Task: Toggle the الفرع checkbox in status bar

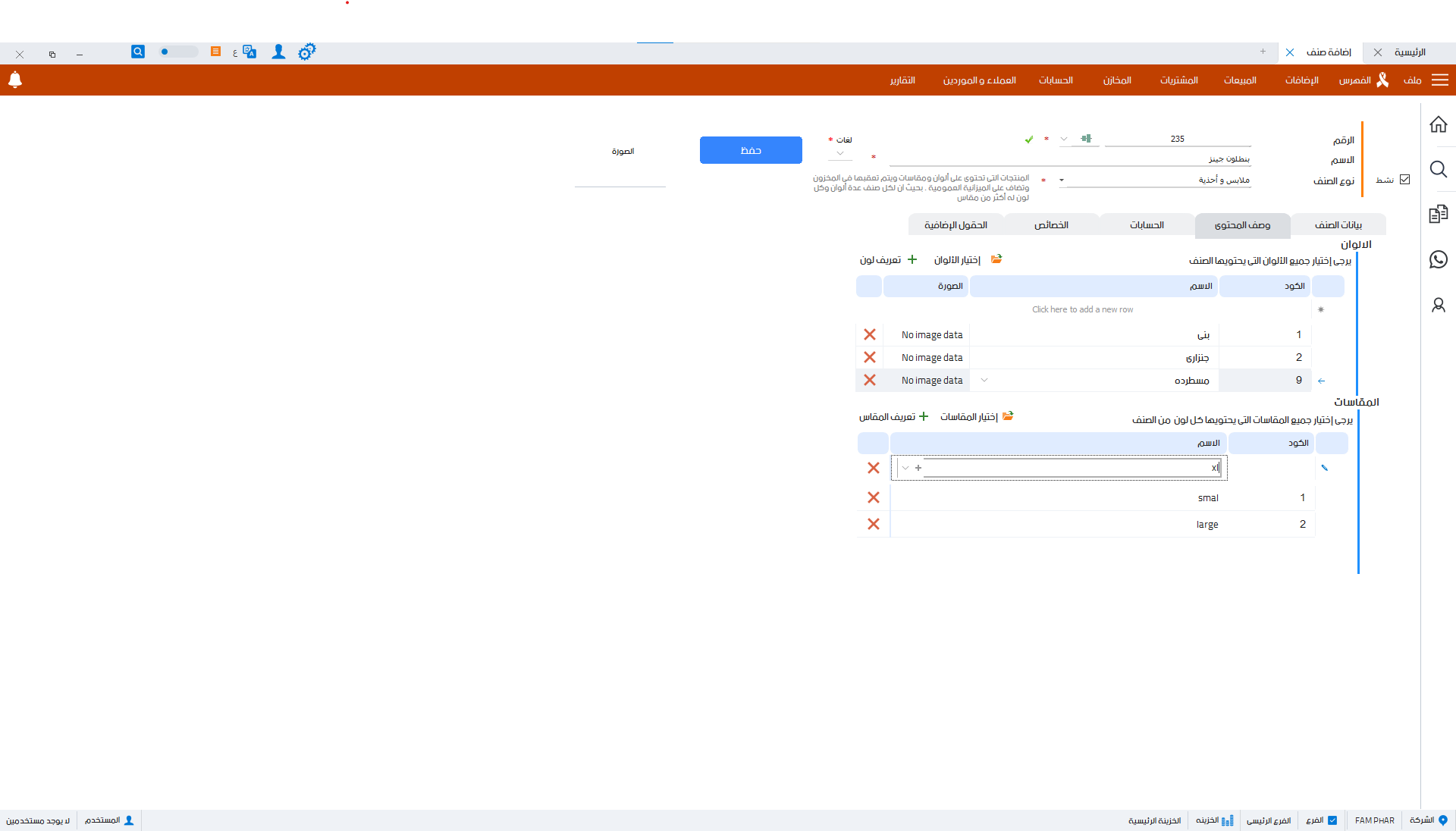Action: pyautogui.click(x=1332, y=820)
